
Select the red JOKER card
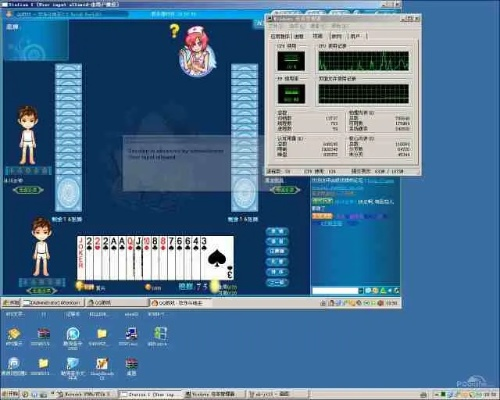(x=81, y=258)
